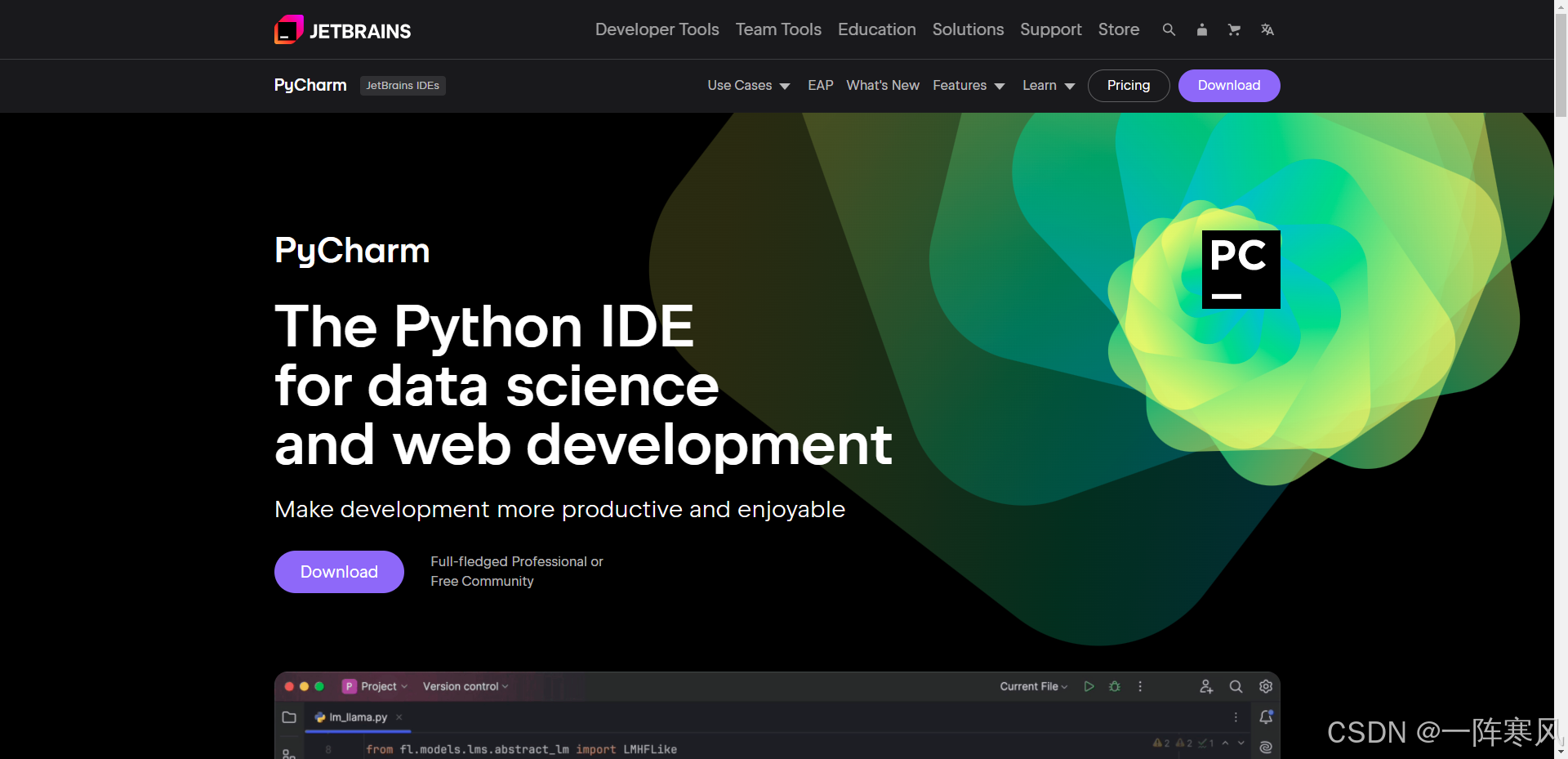
Task: Click the JetBrains logo
Action: tap(343, 30)
